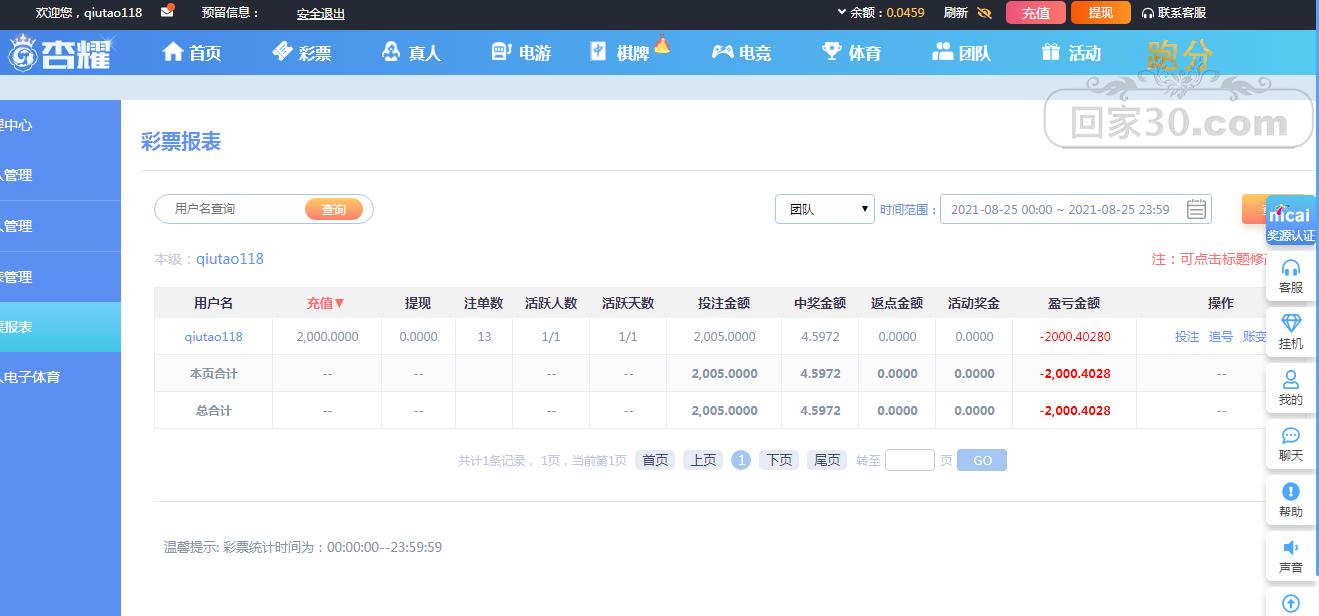Contact support via 联系客服

coord(1174,13)
